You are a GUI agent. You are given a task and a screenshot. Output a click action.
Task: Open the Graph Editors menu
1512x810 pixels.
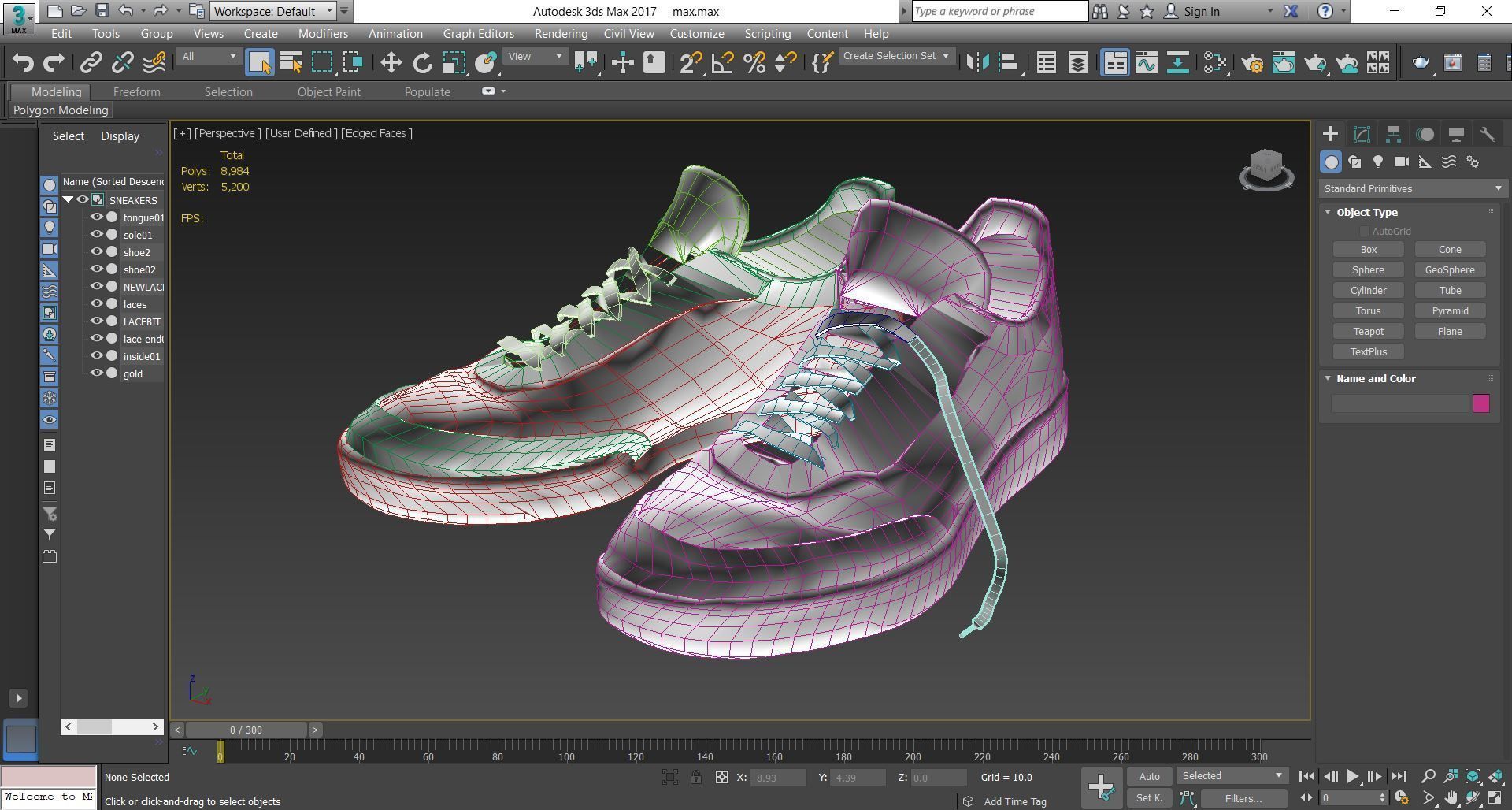coord(478,34)
